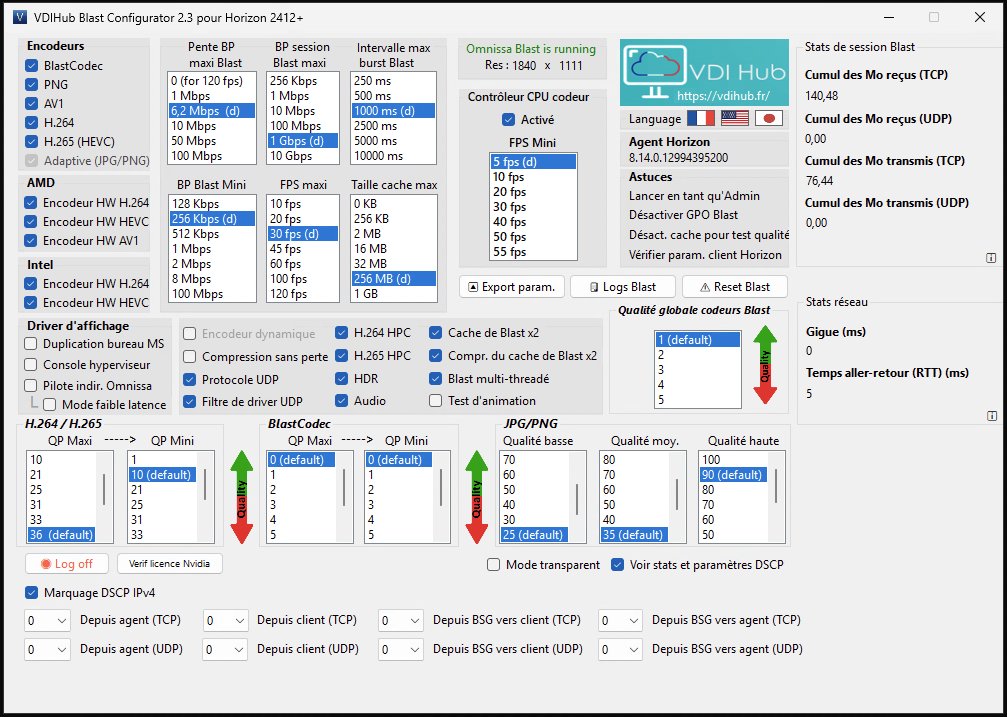This screenshot has width=1007, height=717.
Task: Click the Log off button
Action: click(67, 563)
